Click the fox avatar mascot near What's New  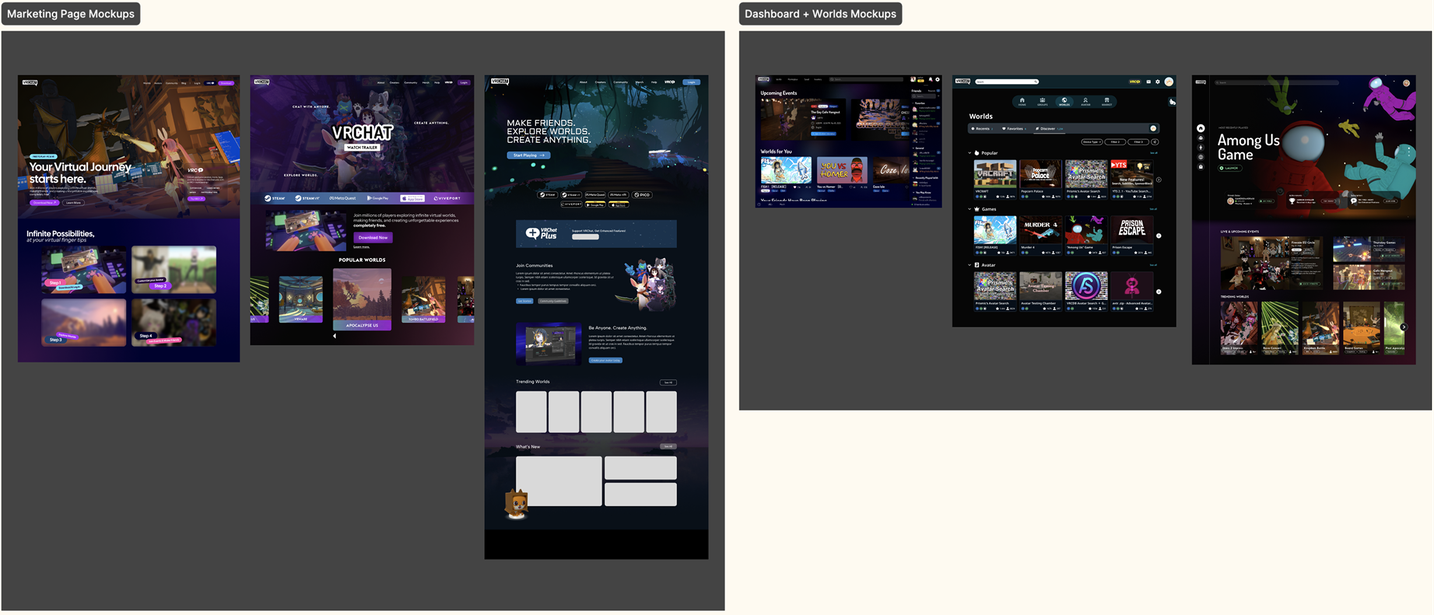(x=516, y=504)
